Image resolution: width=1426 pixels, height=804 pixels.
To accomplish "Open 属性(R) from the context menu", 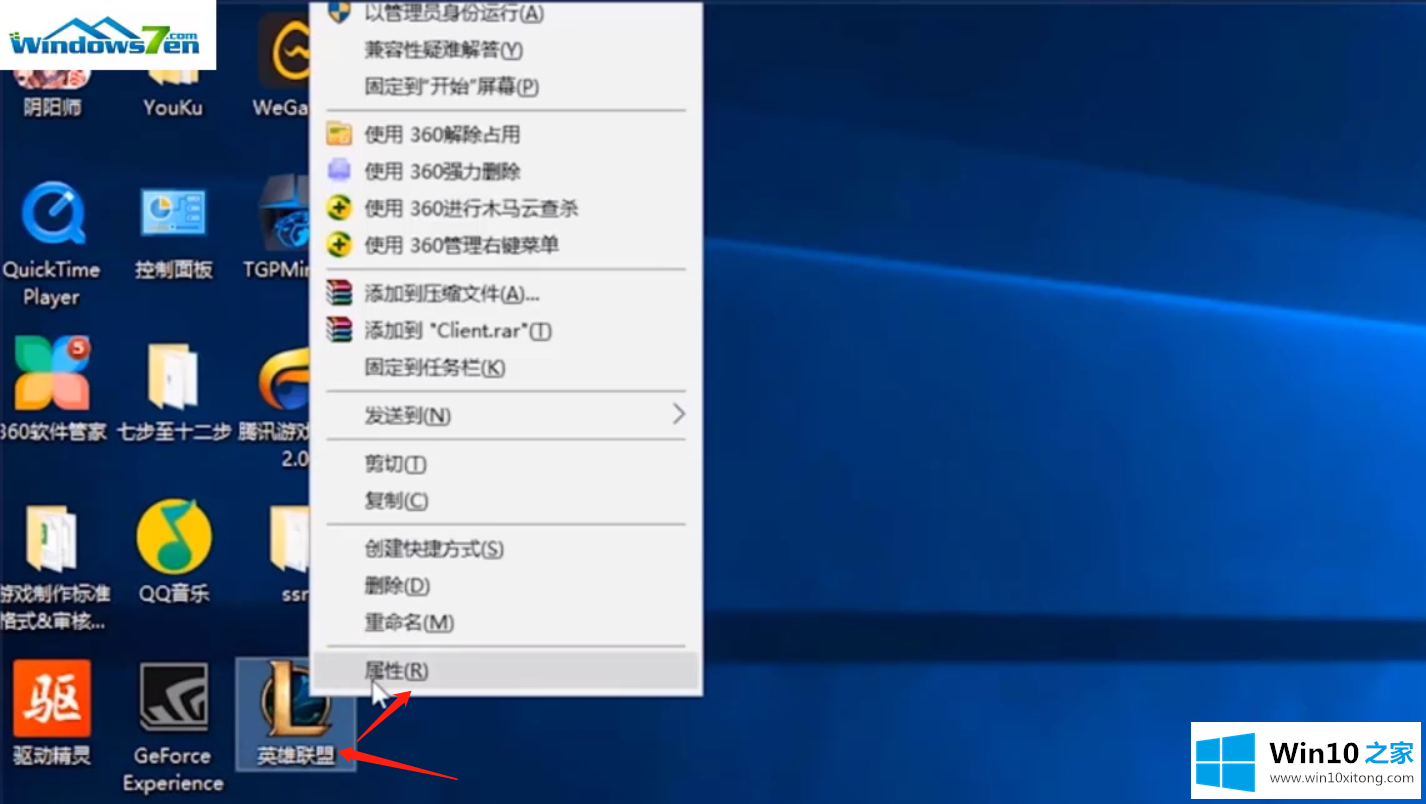I will click(506, 670).
